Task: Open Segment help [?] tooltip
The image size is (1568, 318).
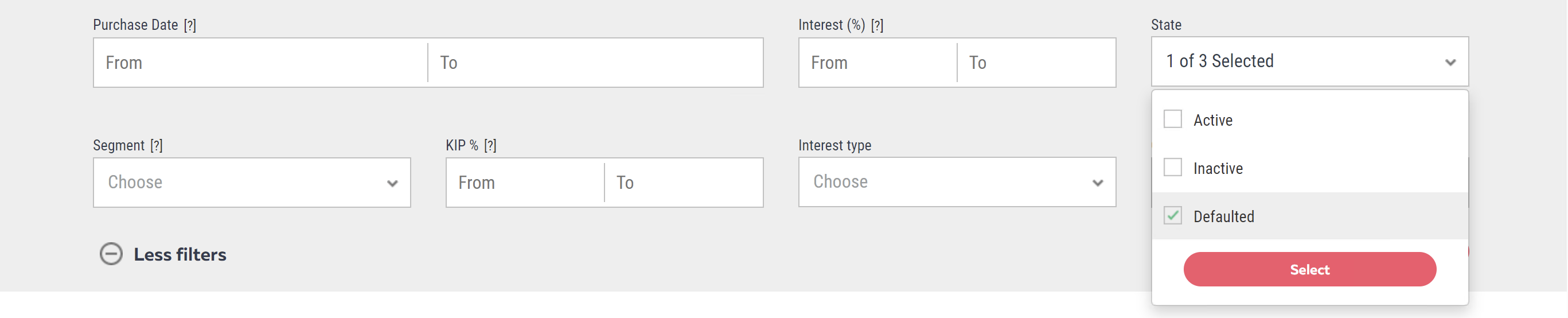Action: [157, 146]
